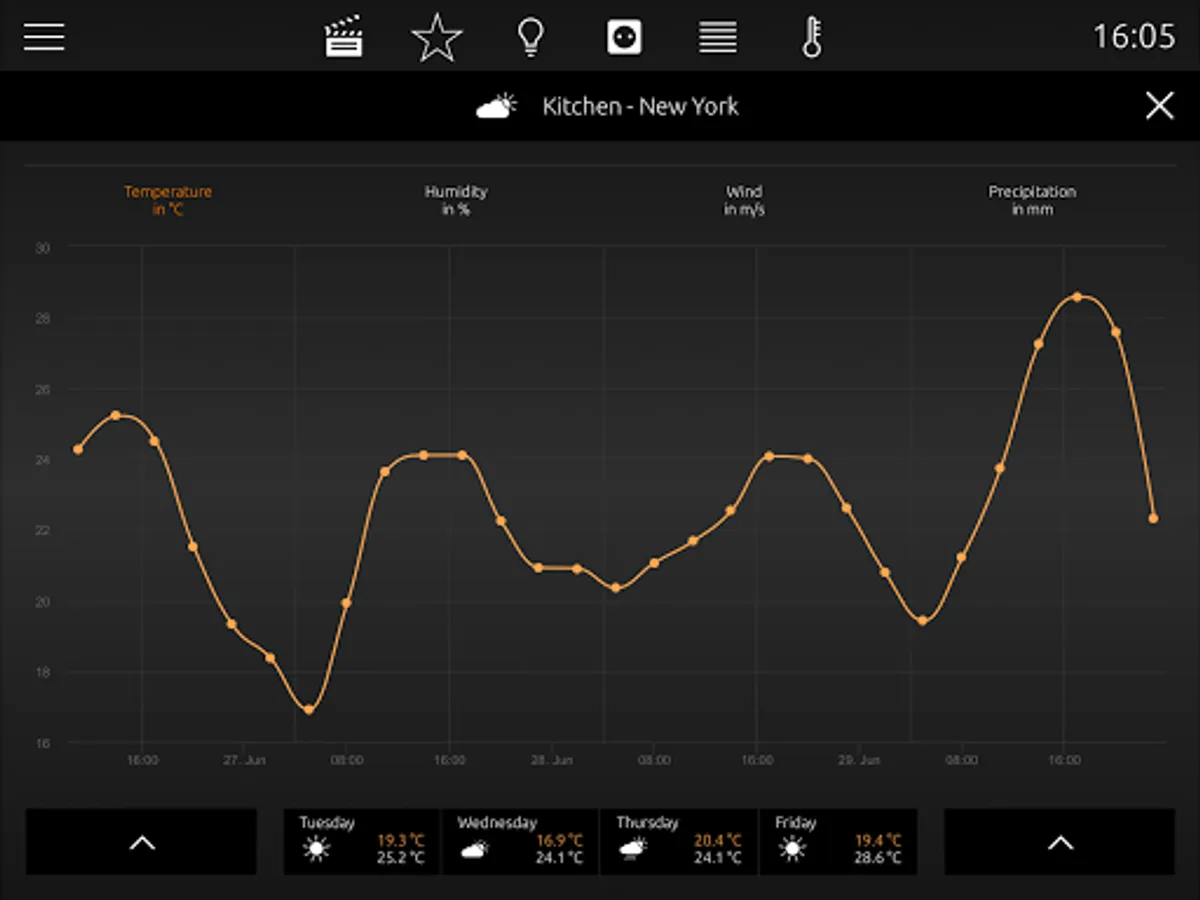Open the hamburger menu

[44, 37]
